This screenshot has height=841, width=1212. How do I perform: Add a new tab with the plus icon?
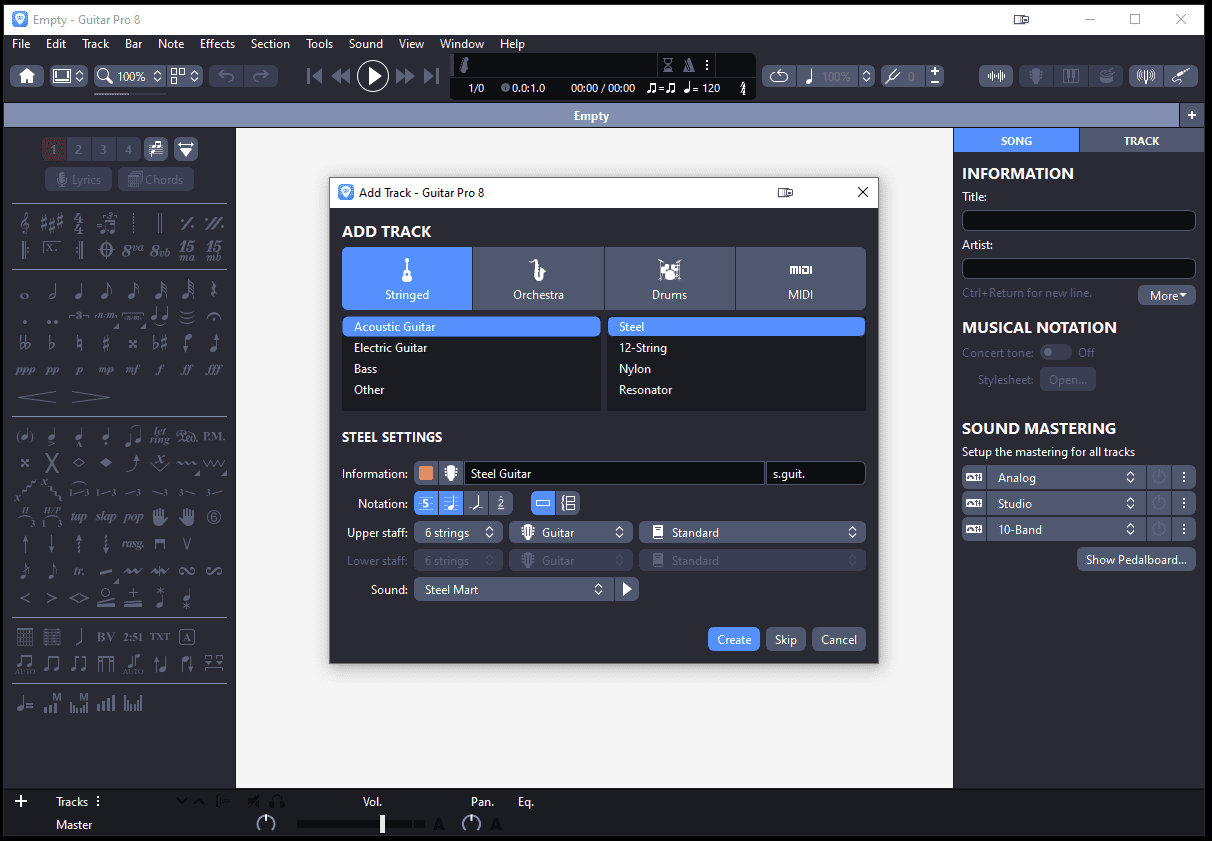tap(1192, 115)
